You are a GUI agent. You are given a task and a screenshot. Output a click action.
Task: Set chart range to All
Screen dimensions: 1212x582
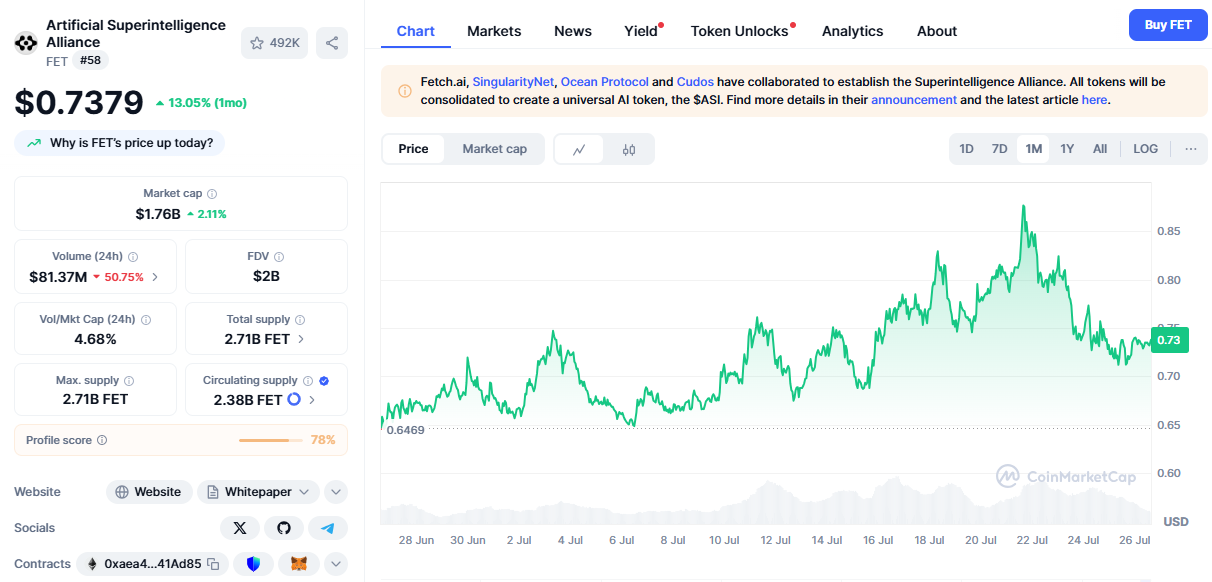(x=1100, y=149)
